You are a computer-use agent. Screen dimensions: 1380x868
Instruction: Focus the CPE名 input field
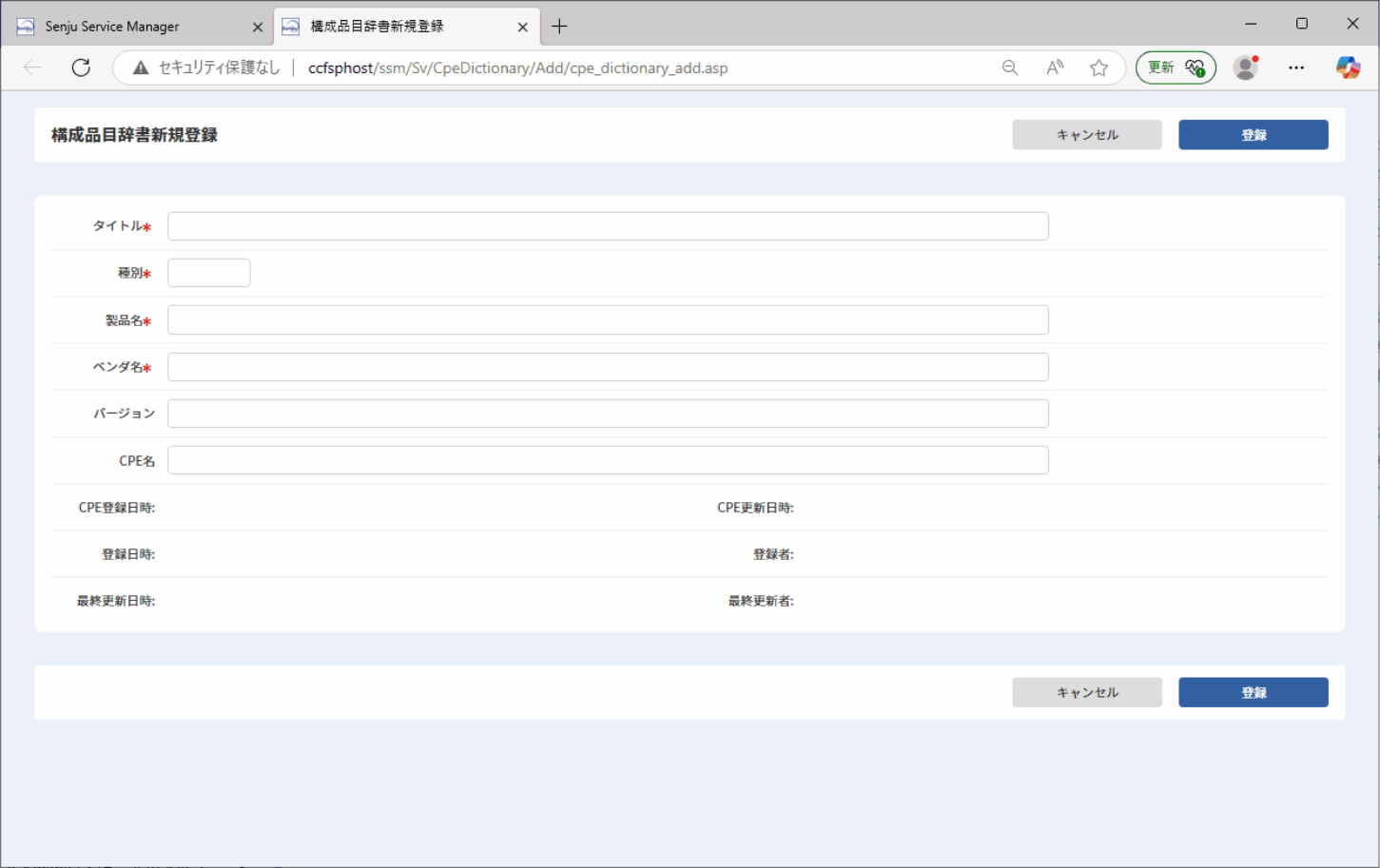tap(608, 460)
